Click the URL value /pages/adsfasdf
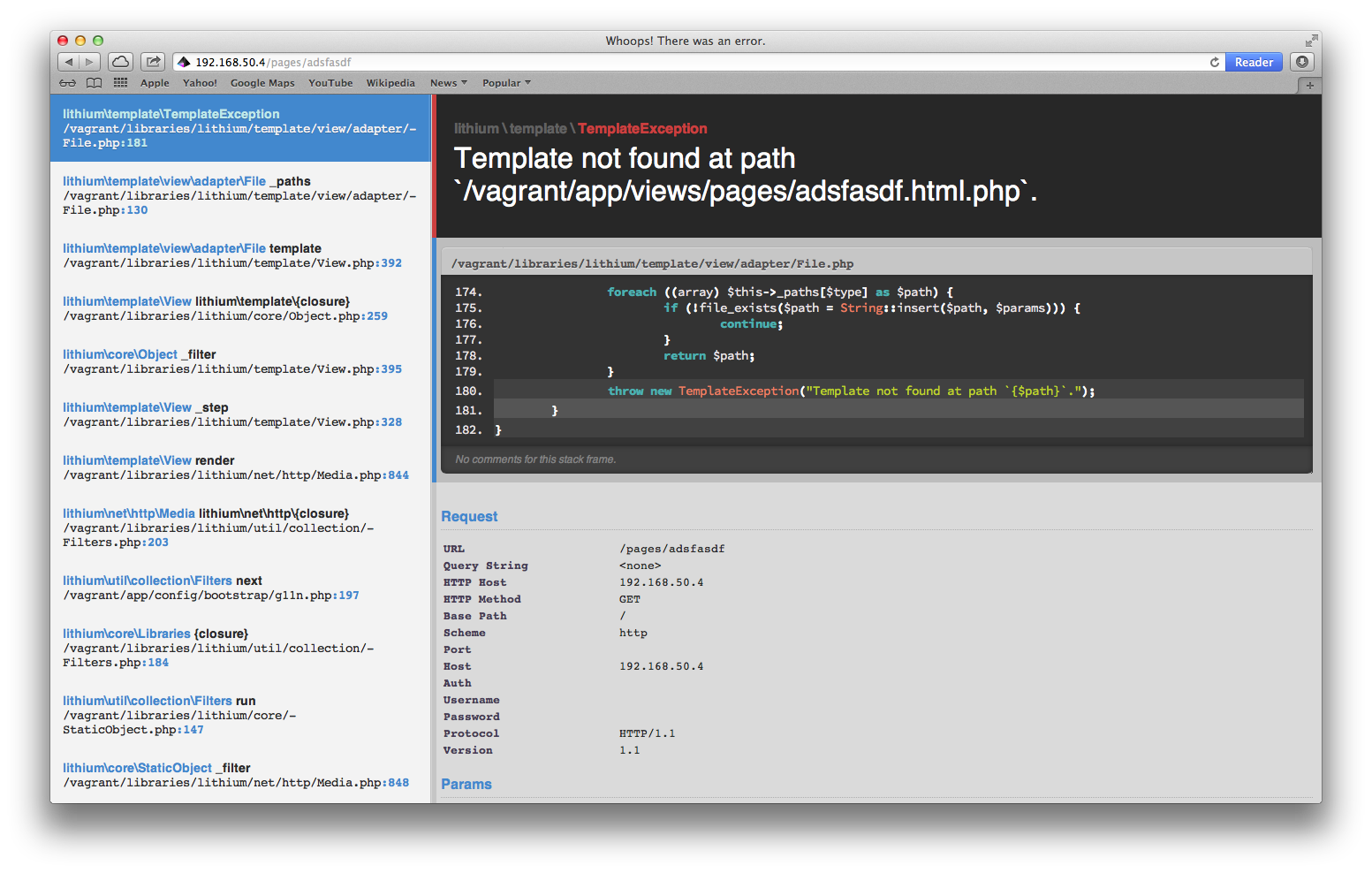 (672, 549)
